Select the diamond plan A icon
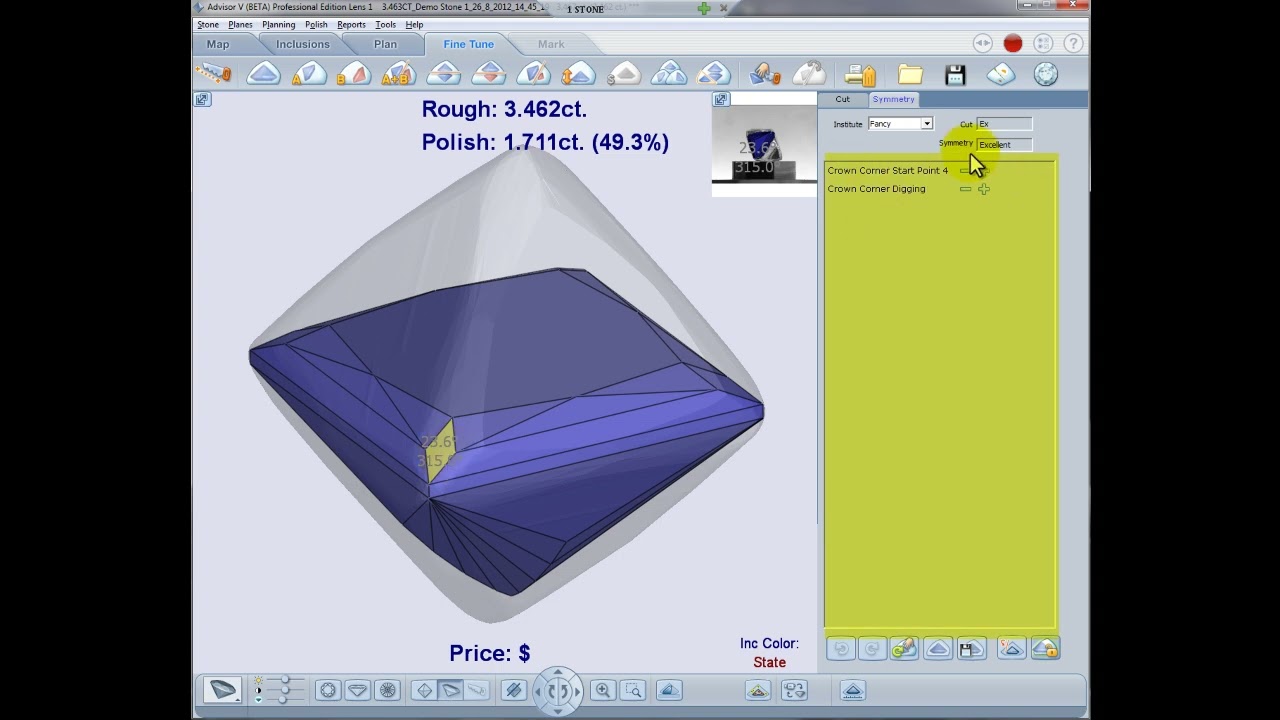Image resolution: width=1280 pixels, height=720 pixels. click(308, 73)
